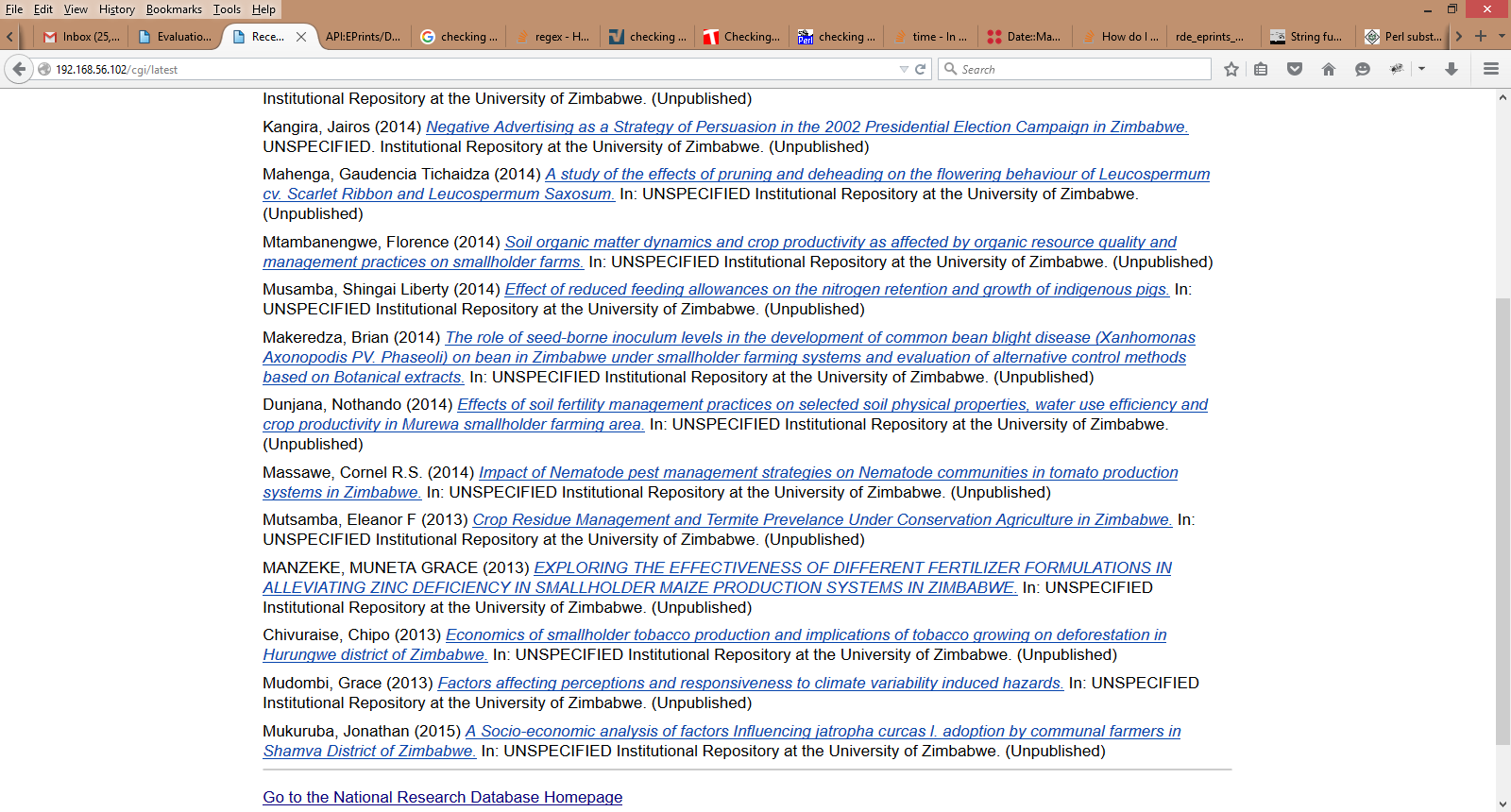
Task: Open the chat bubble icon in toolbar
Action: [1363, 69]
